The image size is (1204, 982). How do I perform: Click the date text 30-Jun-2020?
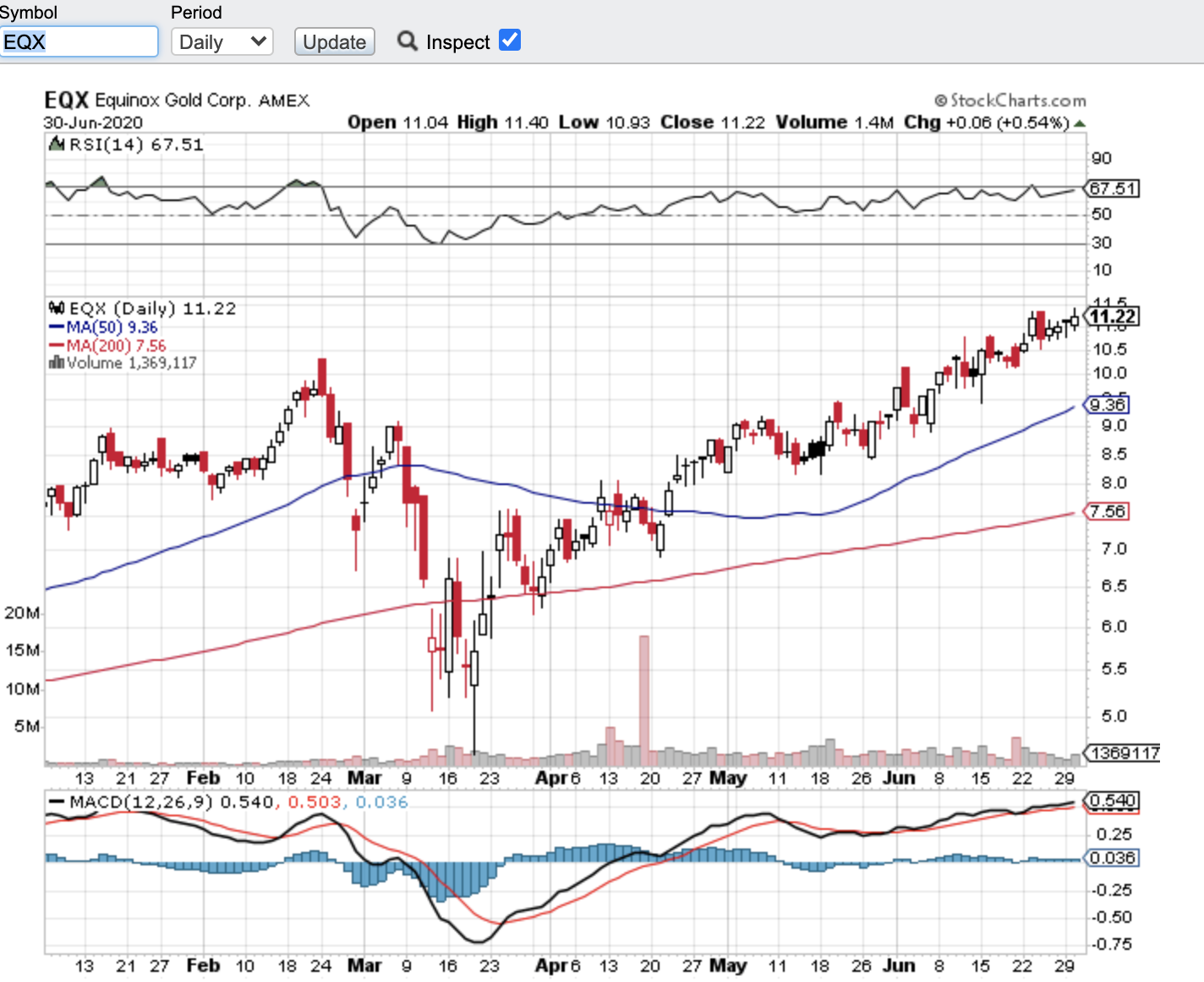pyautogui.click(x=93, y=123)
